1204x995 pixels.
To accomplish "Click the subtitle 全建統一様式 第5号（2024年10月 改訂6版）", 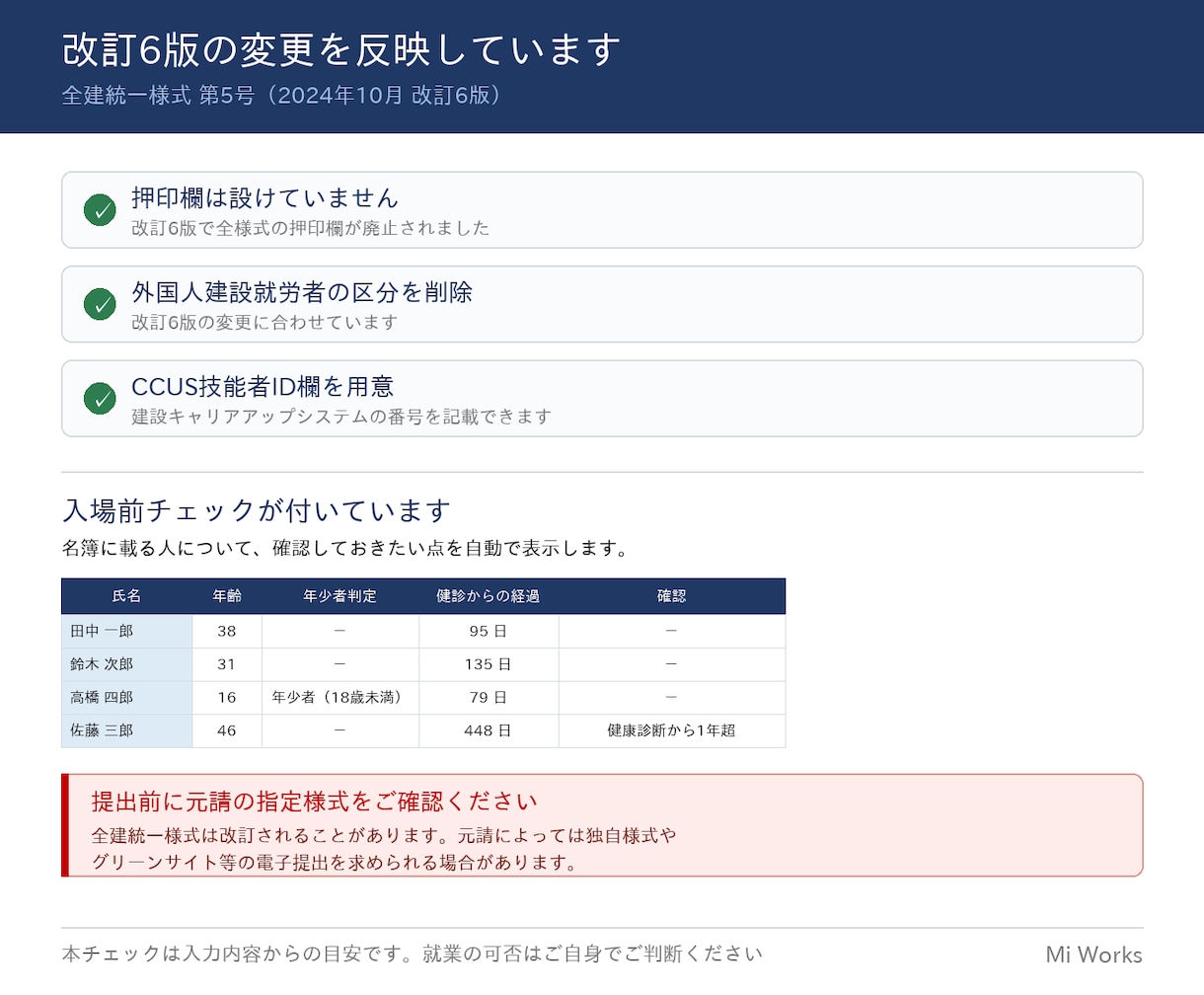I will coord(284,95).
